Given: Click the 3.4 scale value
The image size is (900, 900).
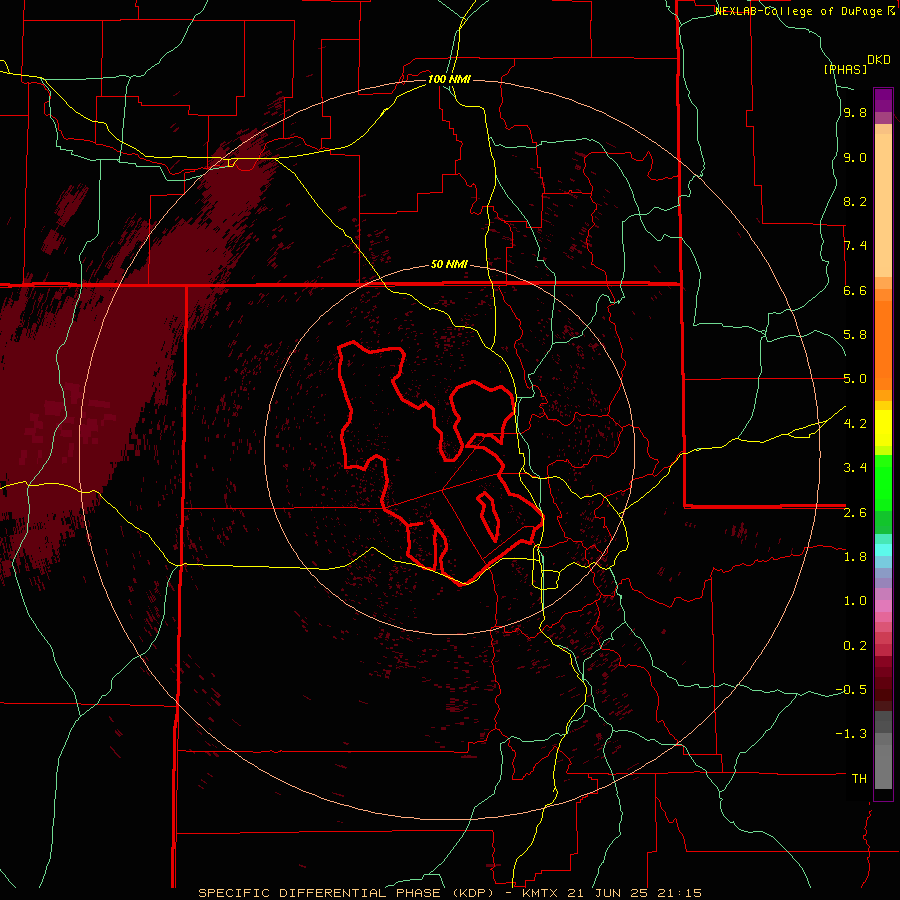Looking at the screenshot, I should pos(855,468).
